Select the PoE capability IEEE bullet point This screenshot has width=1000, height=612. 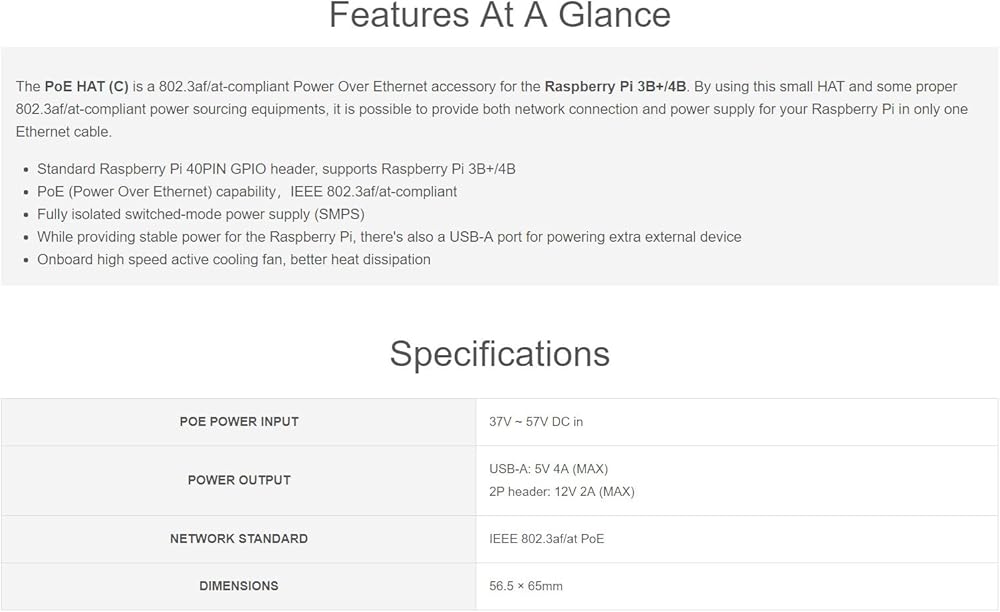247,191
